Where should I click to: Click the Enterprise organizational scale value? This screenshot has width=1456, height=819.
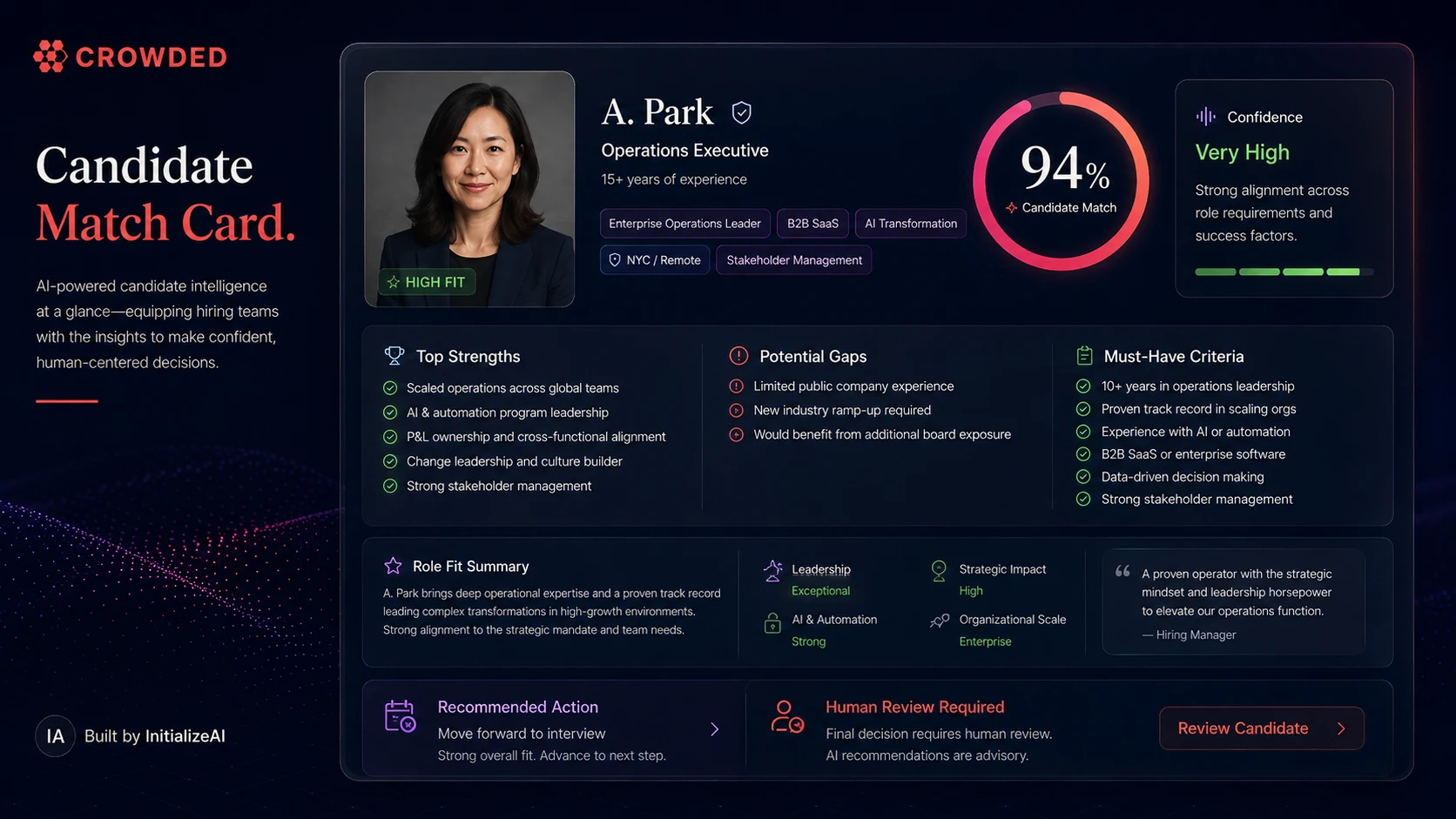(x=986, y=641)
